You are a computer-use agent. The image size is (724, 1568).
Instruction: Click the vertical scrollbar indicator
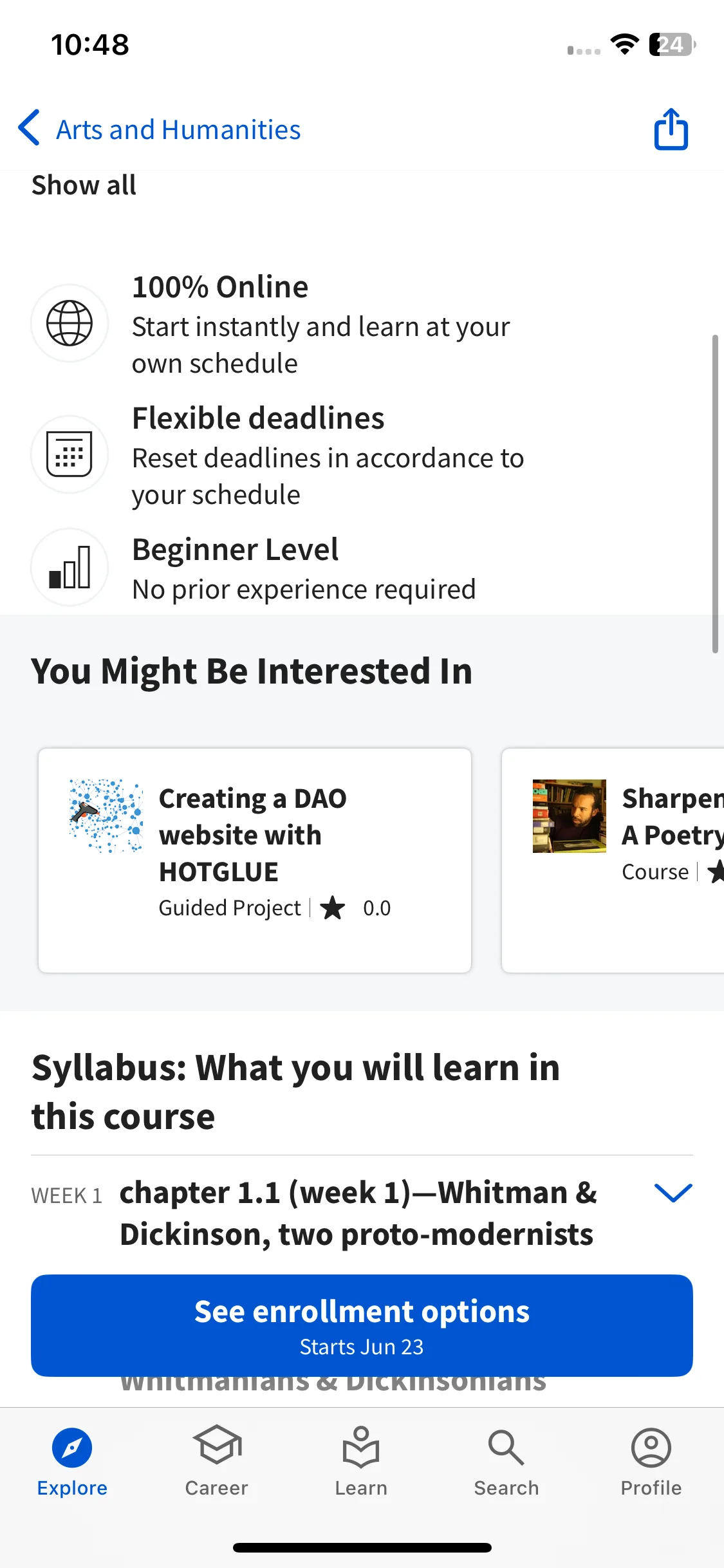[715, 494]
